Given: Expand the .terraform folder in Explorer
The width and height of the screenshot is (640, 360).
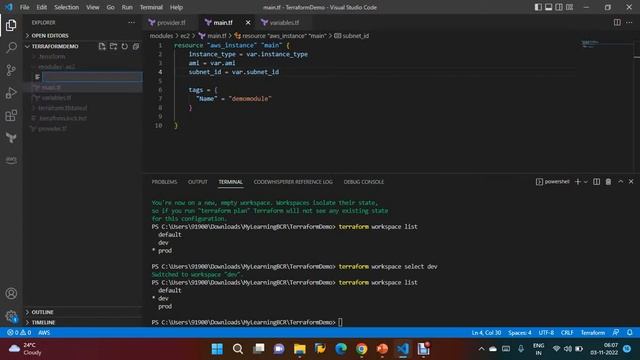Looking at the screenshot, I should pos(51,57).
